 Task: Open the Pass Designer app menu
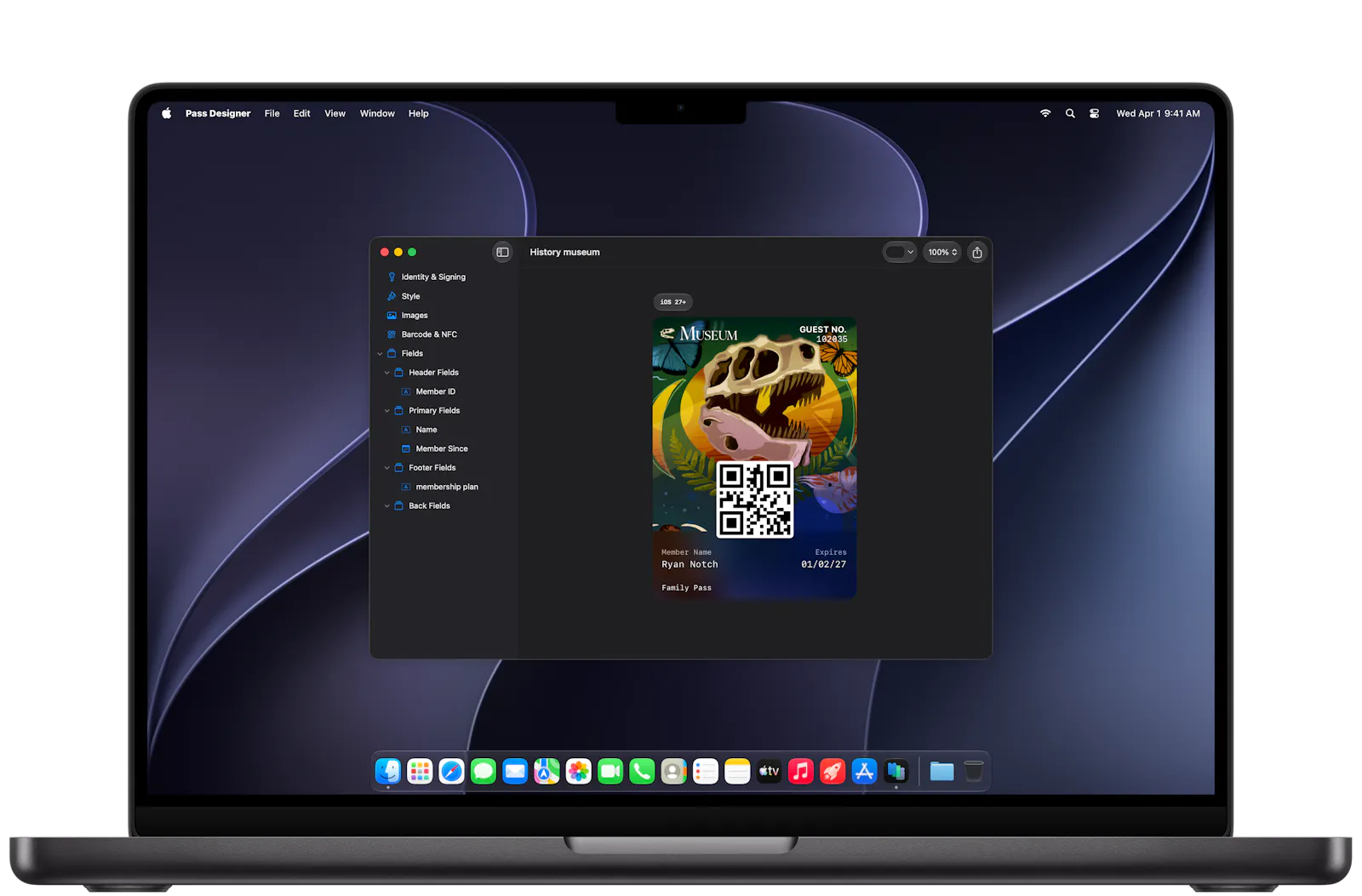218,113
